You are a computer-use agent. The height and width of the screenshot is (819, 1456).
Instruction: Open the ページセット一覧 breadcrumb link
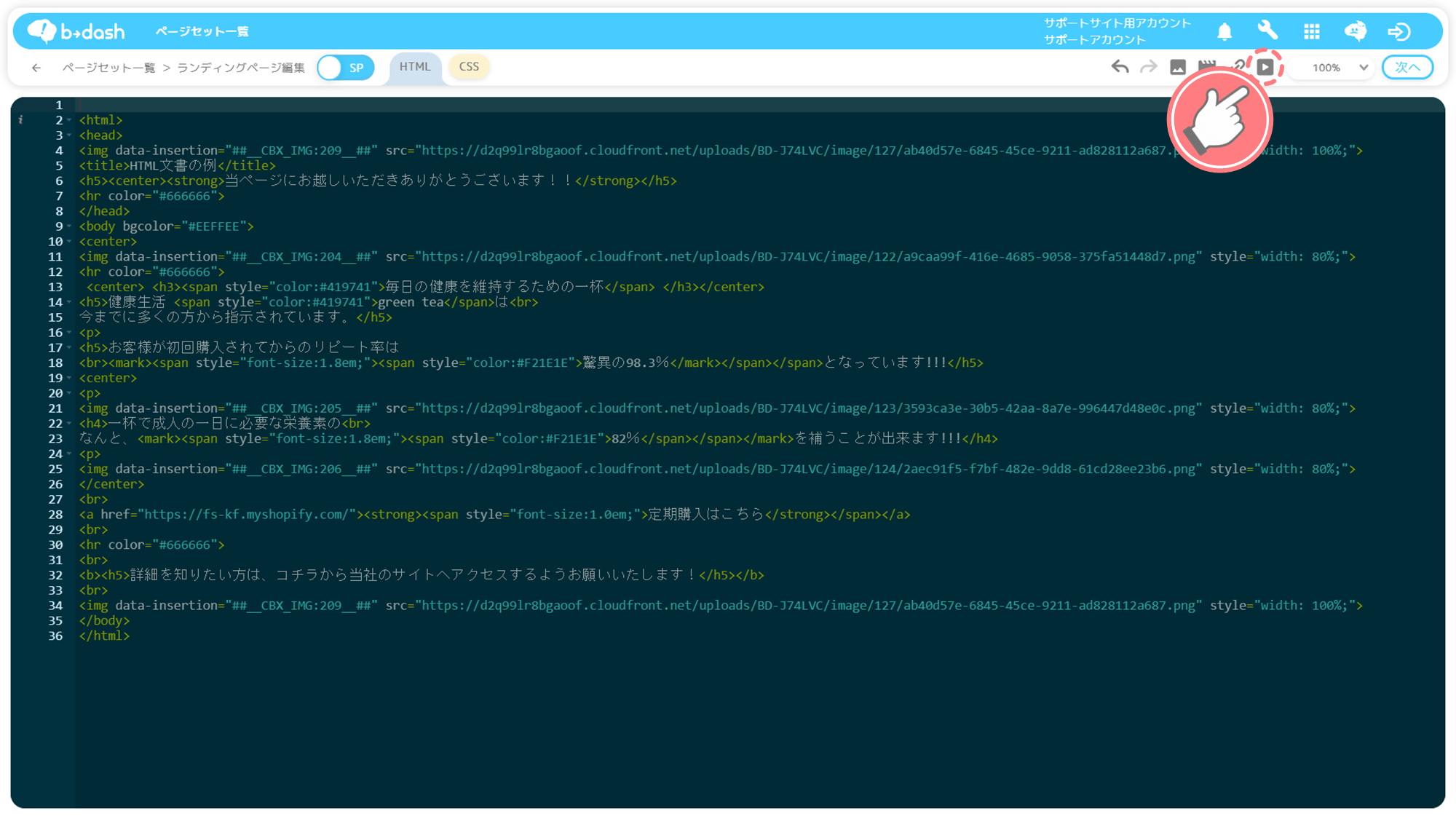[109, 68]
